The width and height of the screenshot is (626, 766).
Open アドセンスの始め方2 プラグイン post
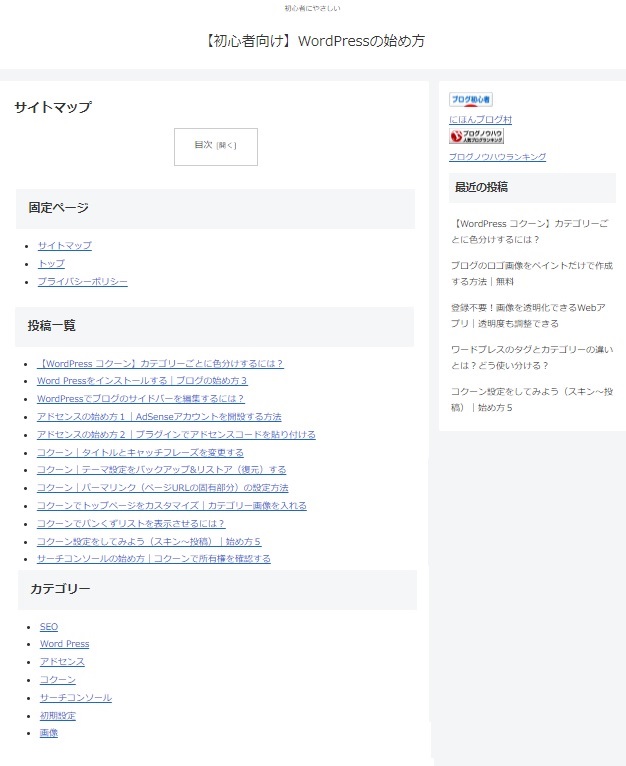176,434
